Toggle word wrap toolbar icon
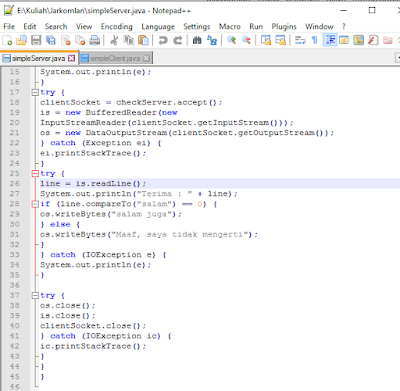The image size is (400, 391). (x=300, y=41)
